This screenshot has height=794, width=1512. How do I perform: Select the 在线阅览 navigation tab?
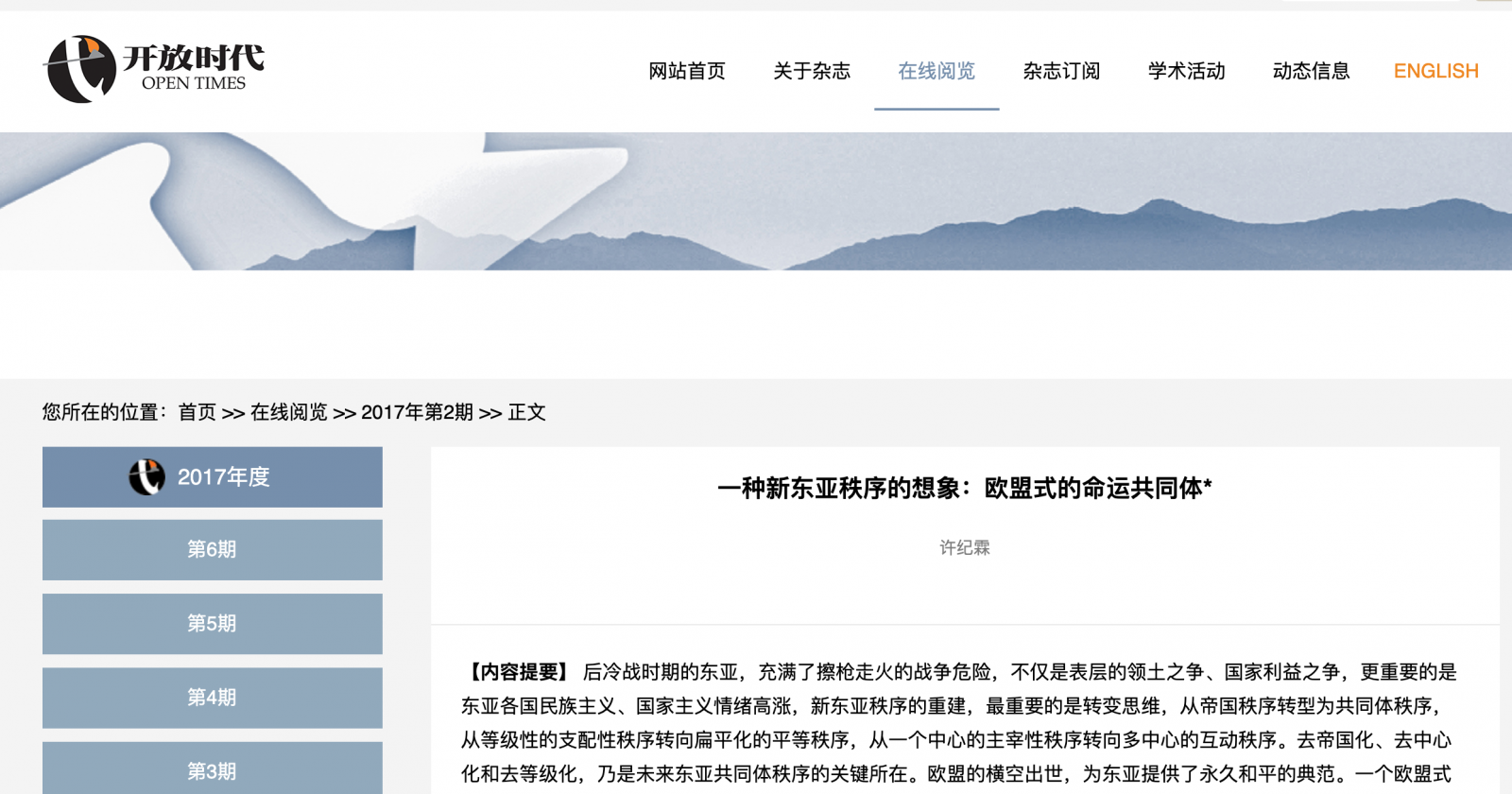coord(936,71)
